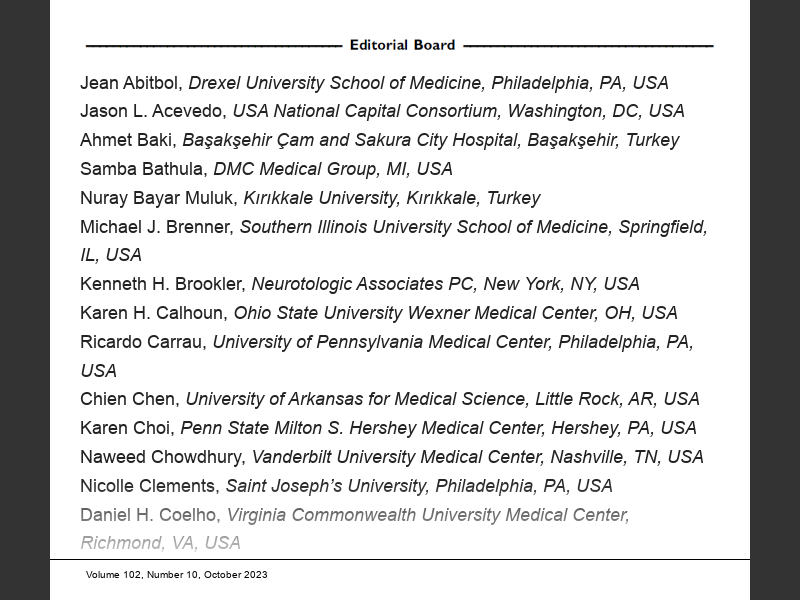Click Neurotologic Associates PC affiliation text
Image resolution: width=800 pixels, height=600 pixels.
362,284
